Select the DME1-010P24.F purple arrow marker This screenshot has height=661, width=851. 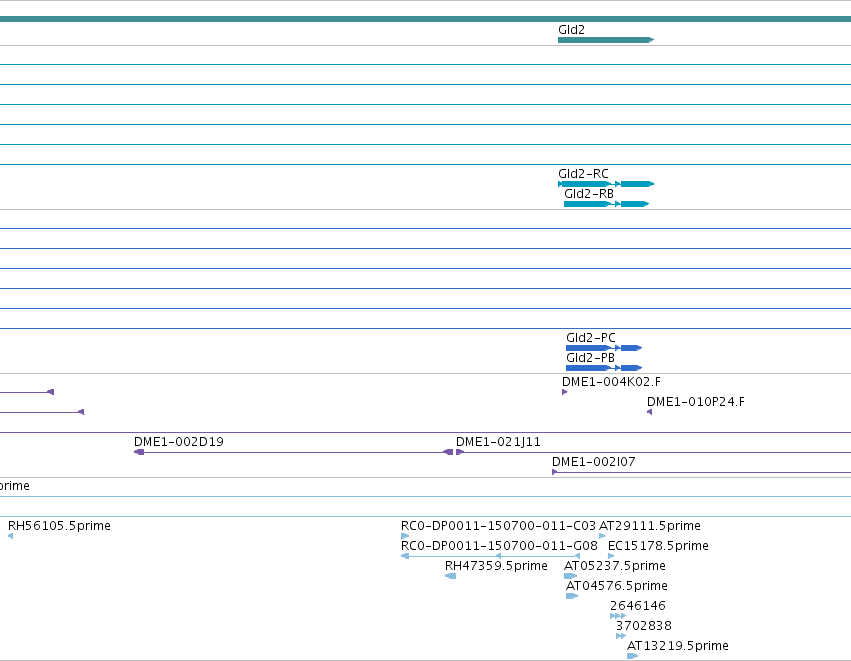tap(649, 412)
